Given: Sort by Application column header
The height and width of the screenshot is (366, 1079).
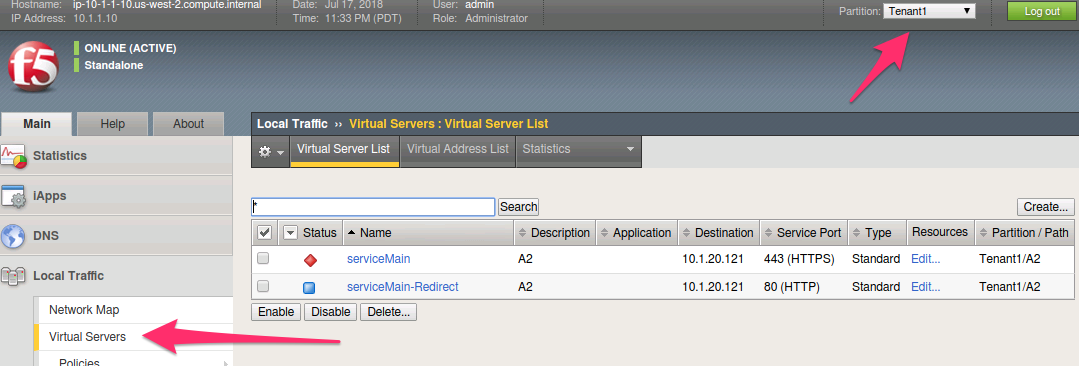Looking at the screenshot, I should pos(637,233).
